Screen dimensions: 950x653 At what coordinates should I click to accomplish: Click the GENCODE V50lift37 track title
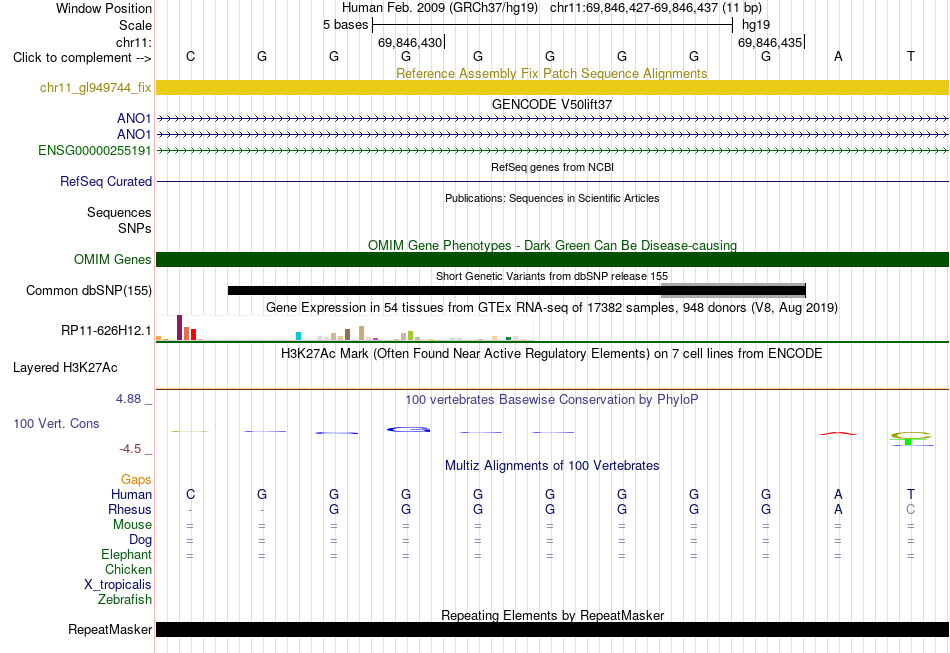point(552,105)
